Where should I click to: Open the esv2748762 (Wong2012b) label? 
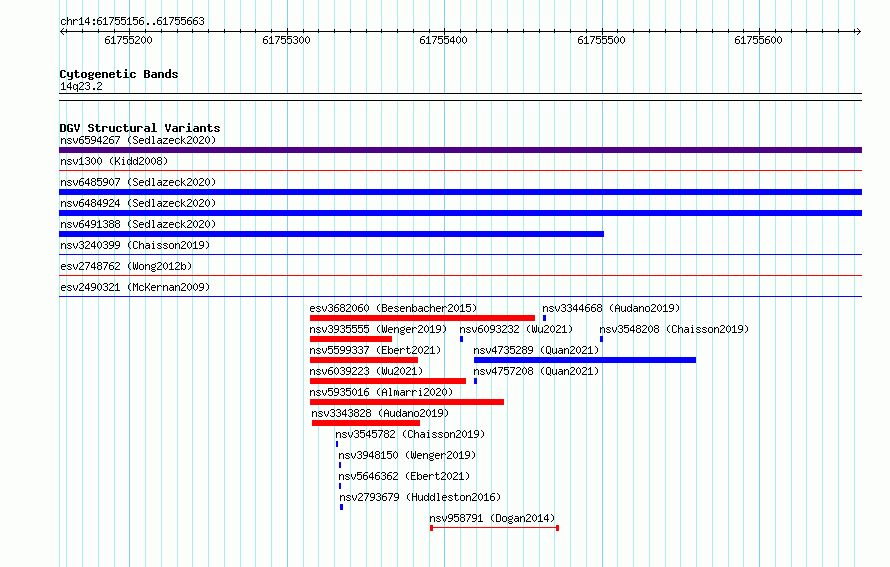click(126, 266)
